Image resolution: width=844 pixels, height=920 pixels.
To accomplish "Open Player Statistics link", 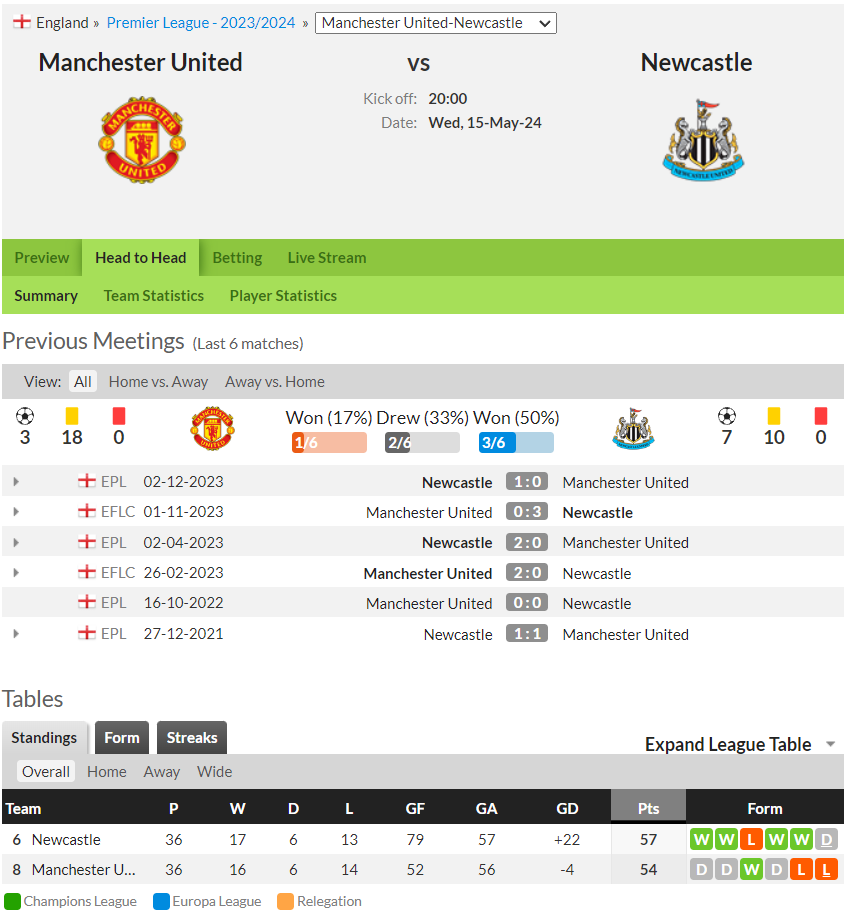I will coord(283,296).
